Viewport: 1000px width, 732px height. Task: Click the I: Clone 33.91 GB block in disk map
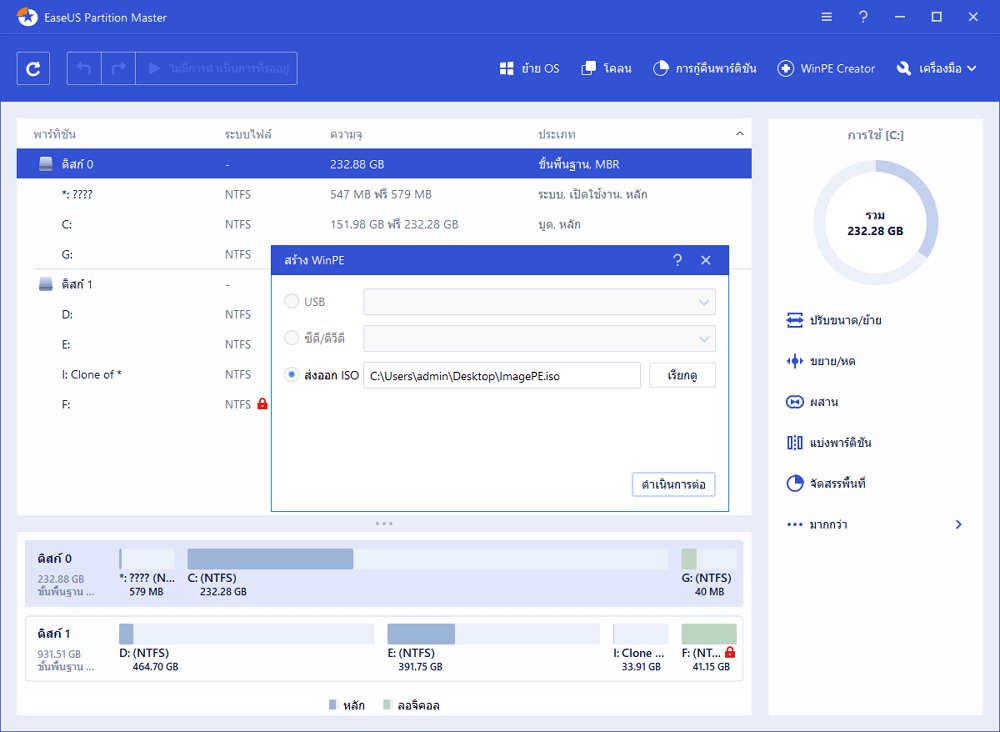[640, 648]
